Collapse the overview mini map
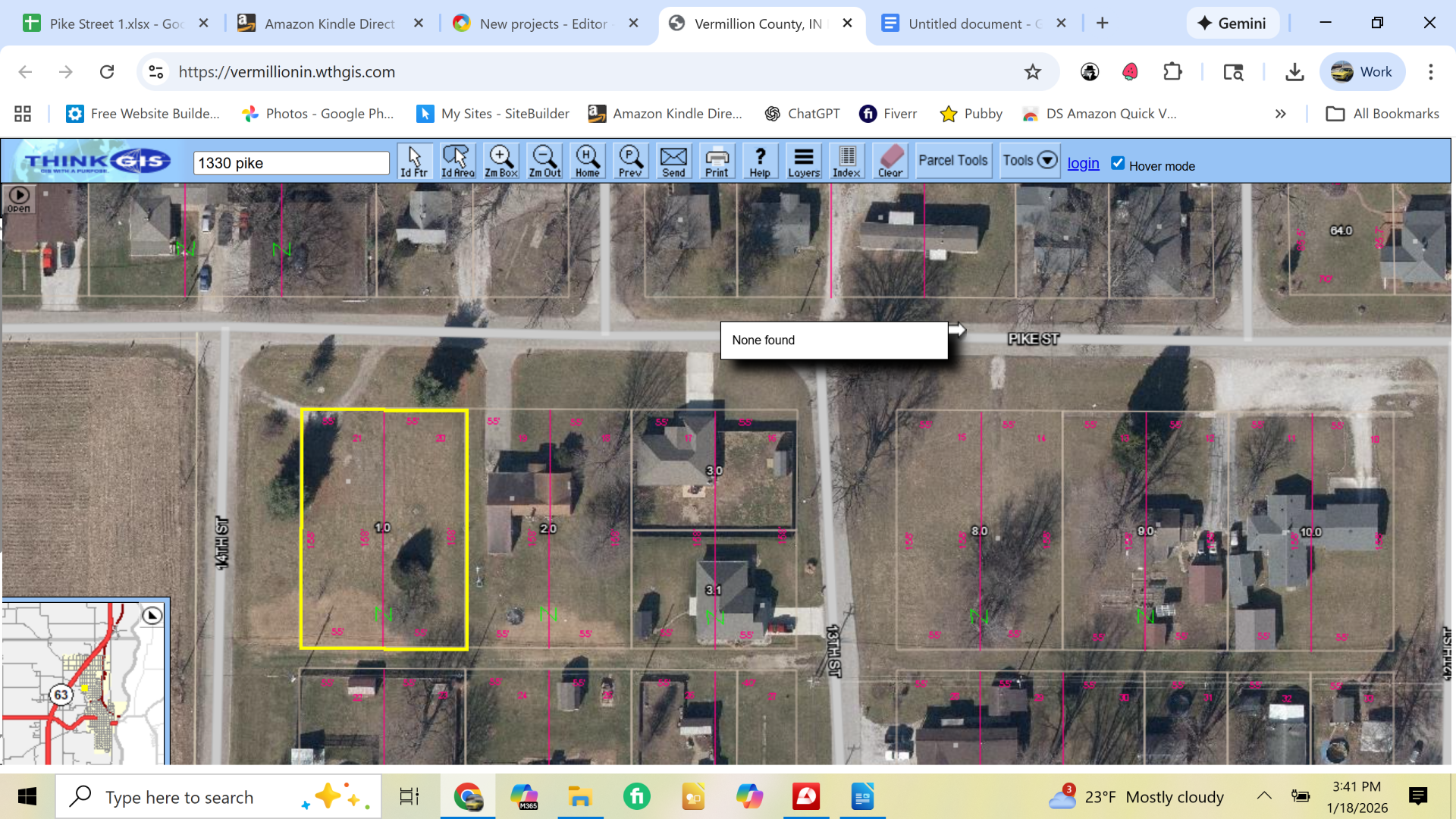The width and height of the screenshot is (1456, 819). pyautogui.click(x=152, y=615)
